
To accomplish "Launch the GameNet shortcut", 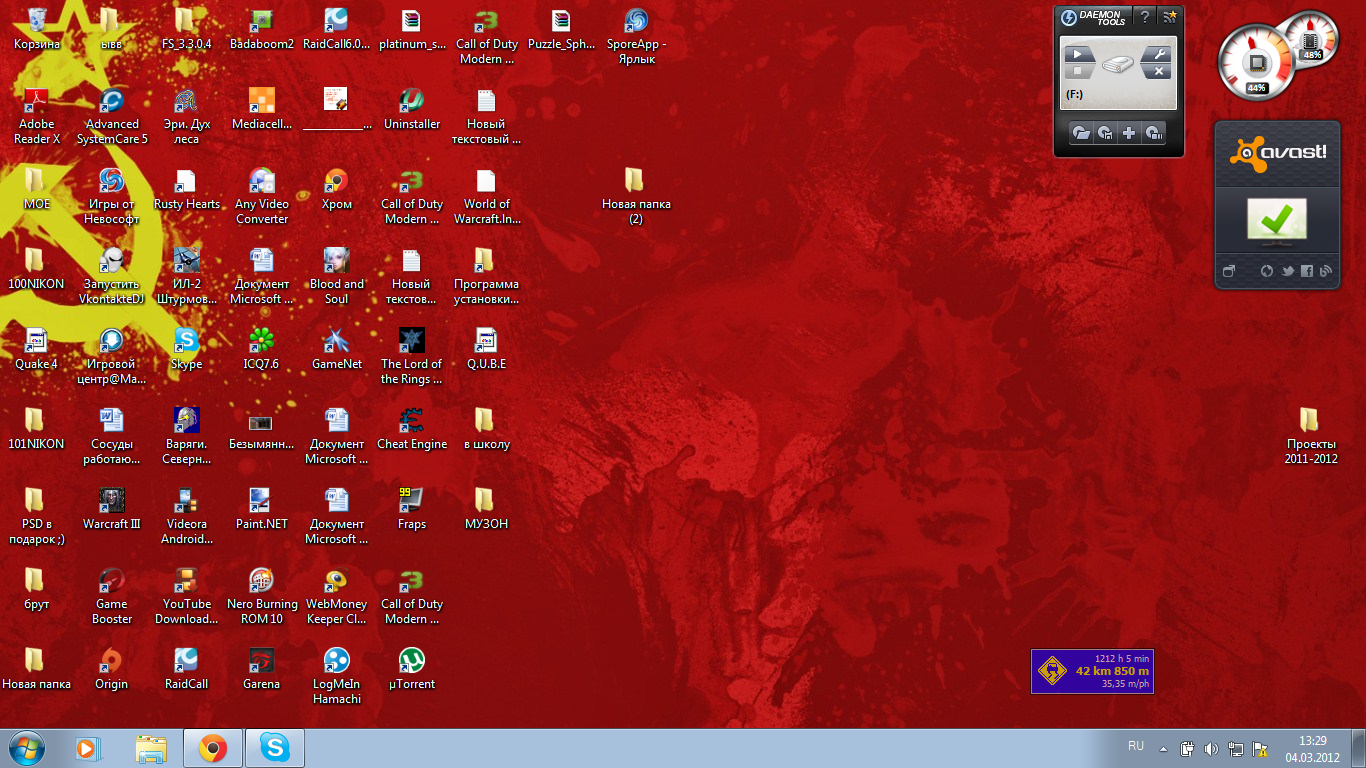I will (x=337, y=349).
